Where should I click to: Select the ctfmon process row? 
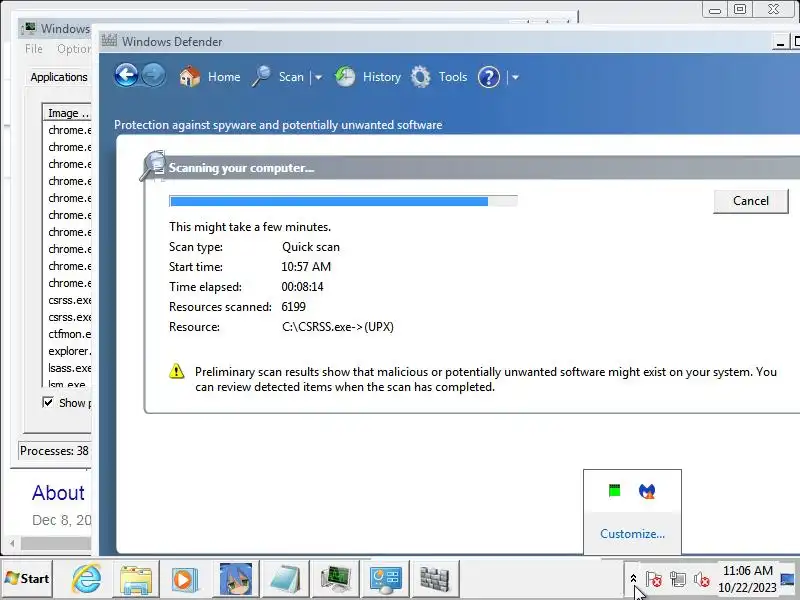pyautogui.click(x=69, y=334)
